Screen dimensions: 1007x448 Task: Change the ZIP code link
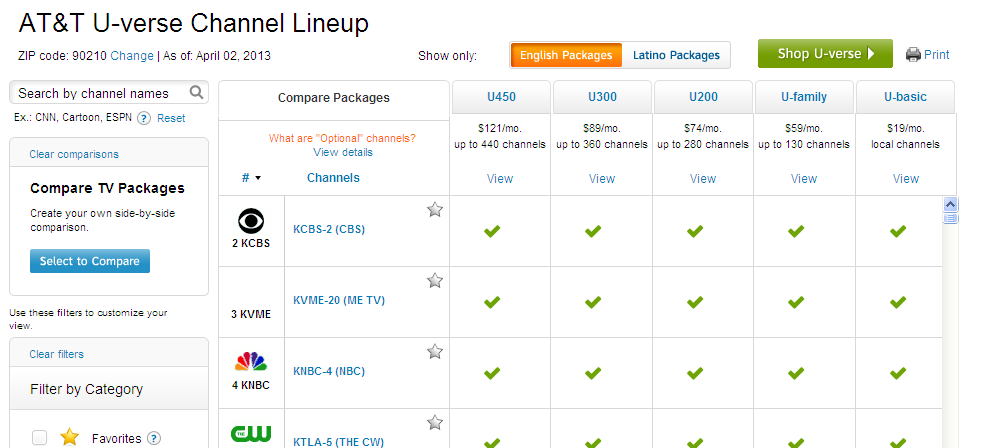pos(132,56)
